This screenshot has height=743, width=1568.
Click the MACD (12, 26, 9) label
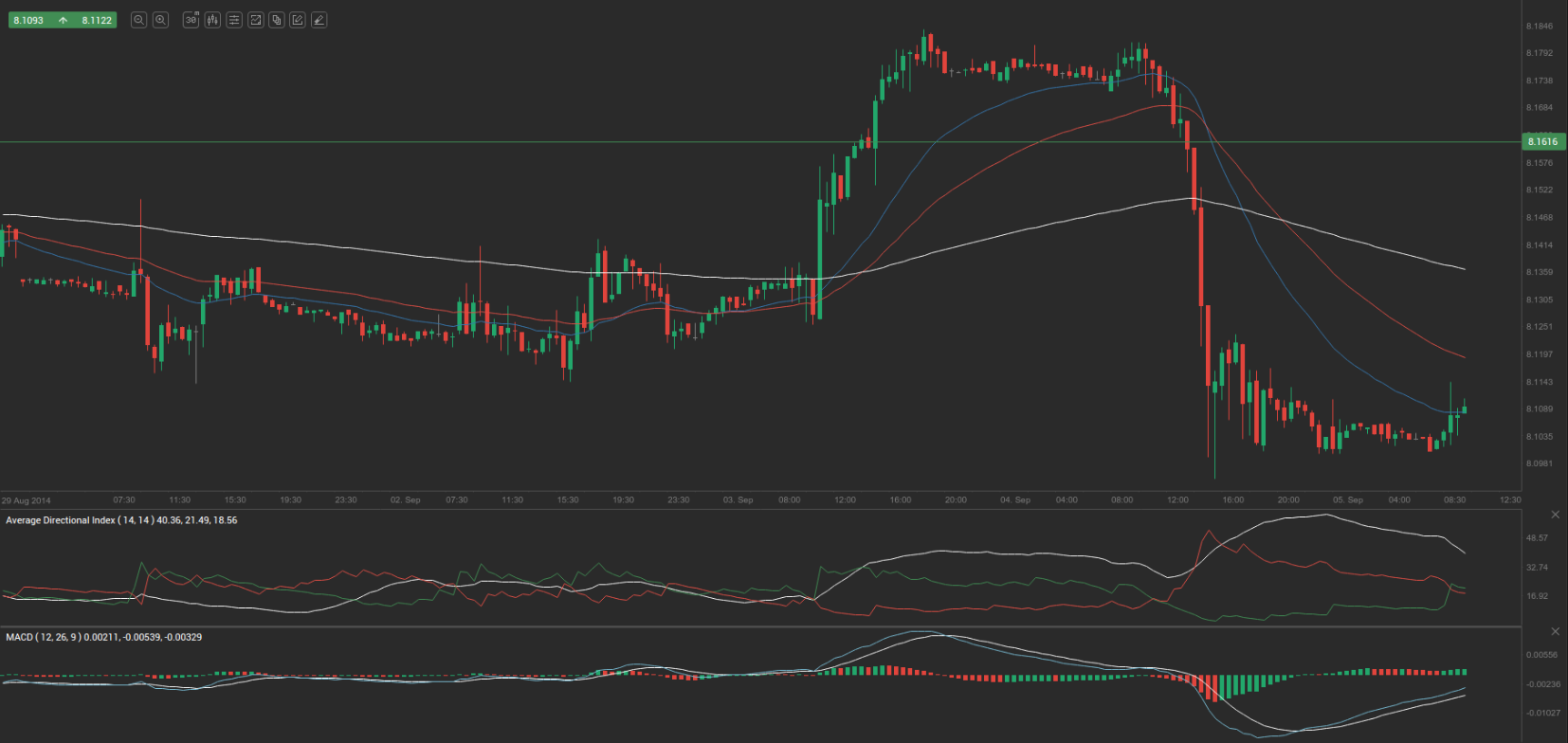(x=103, y=637)
